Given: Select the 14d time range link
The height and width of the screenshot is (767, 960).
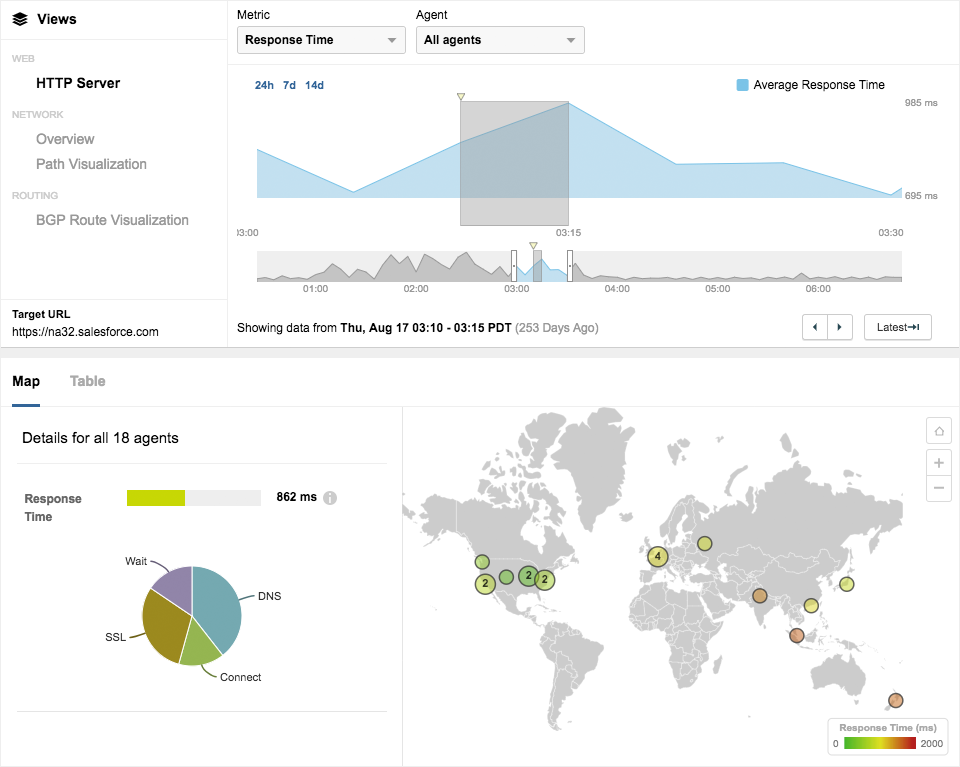Looking at the screenshot, I should coord(314,85).
